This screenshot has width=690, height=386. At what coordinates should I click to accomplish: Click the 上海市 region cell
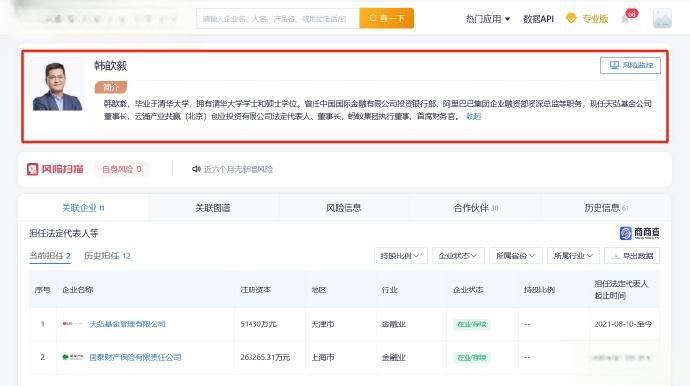[x=323, y=357]
